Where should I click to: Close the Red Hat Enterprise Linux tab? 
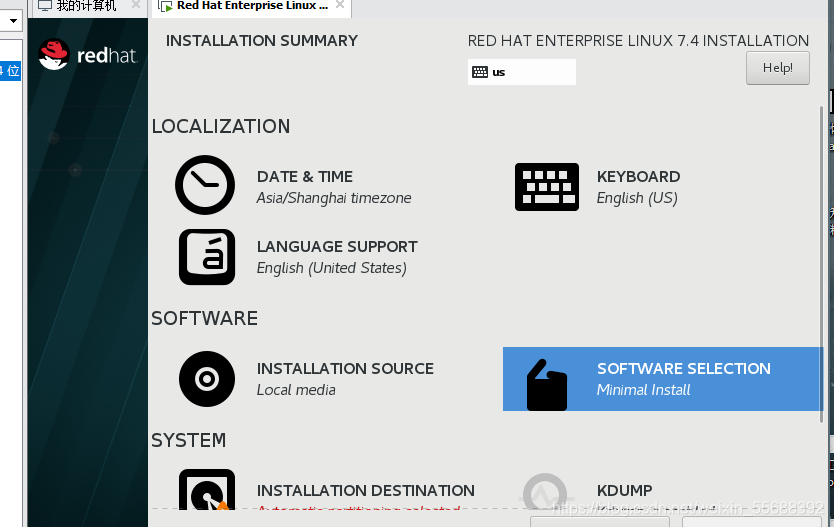340,5
